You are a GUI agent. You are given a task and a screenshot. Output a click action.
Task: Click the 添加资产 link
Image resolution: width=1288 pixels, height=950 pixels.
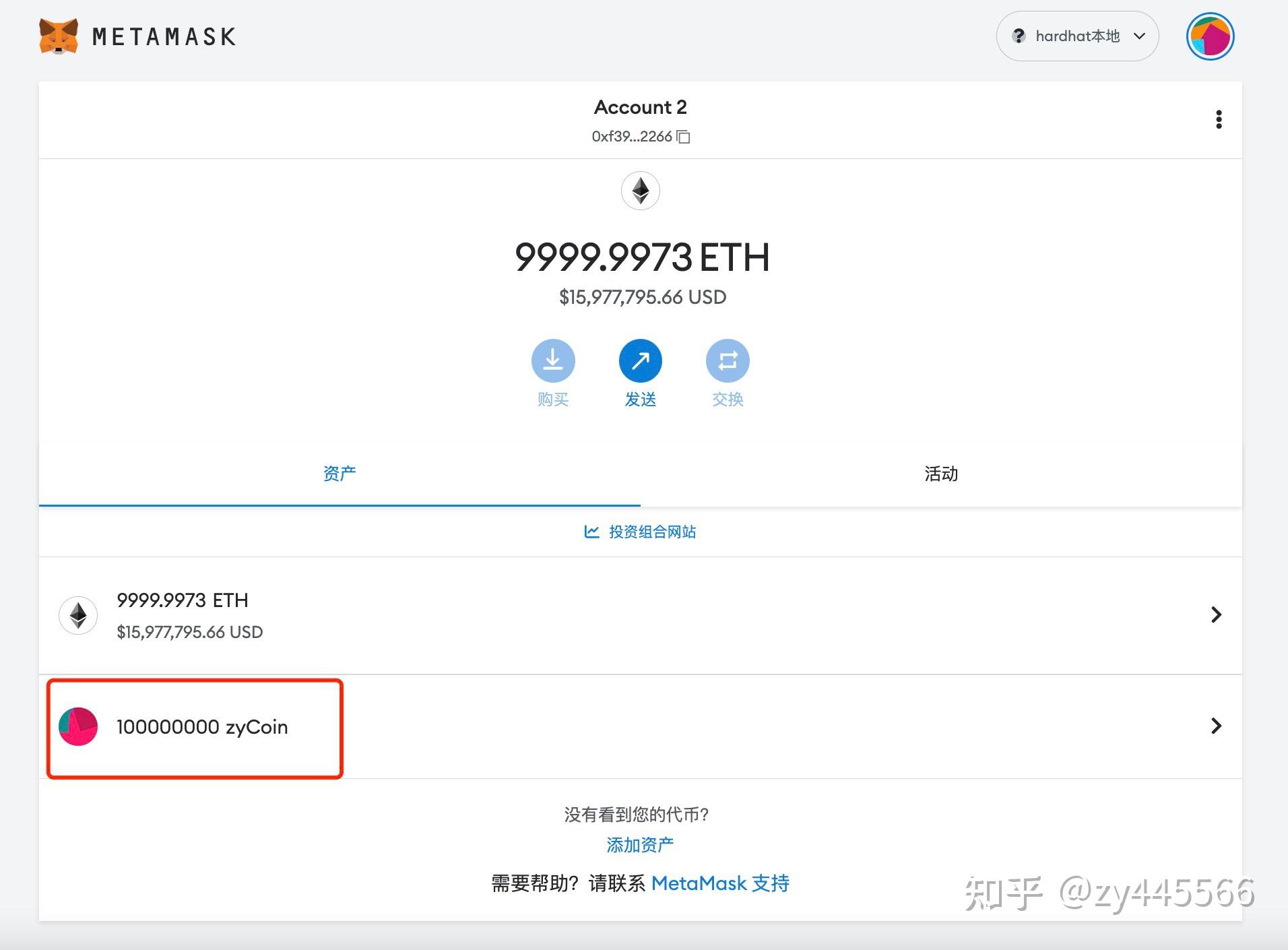click(x=640, y=845)
